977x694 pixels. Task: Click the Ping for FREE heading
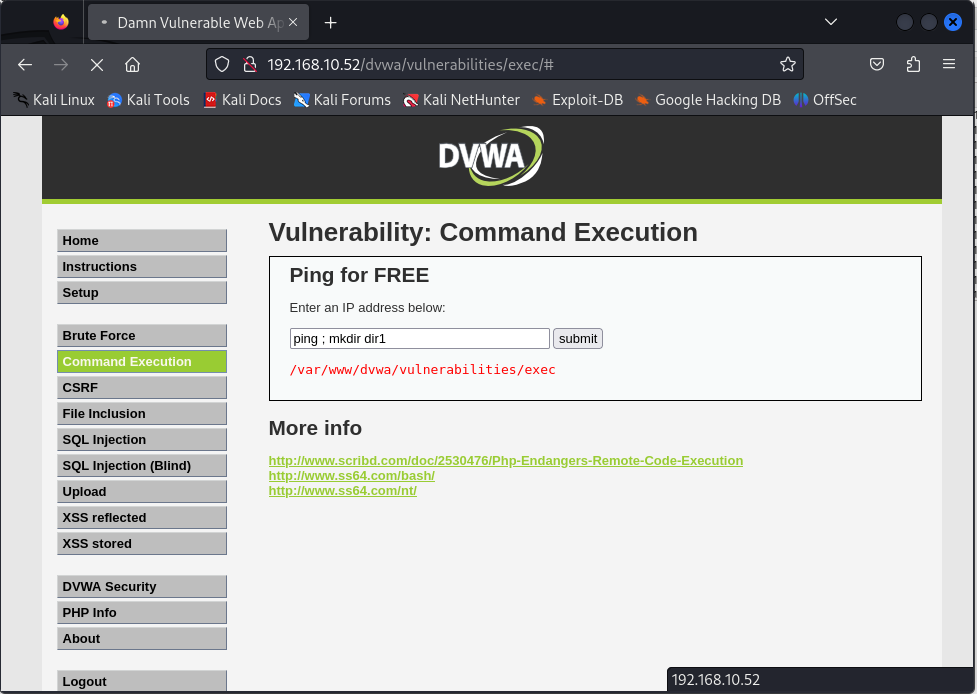click(359, 275)
